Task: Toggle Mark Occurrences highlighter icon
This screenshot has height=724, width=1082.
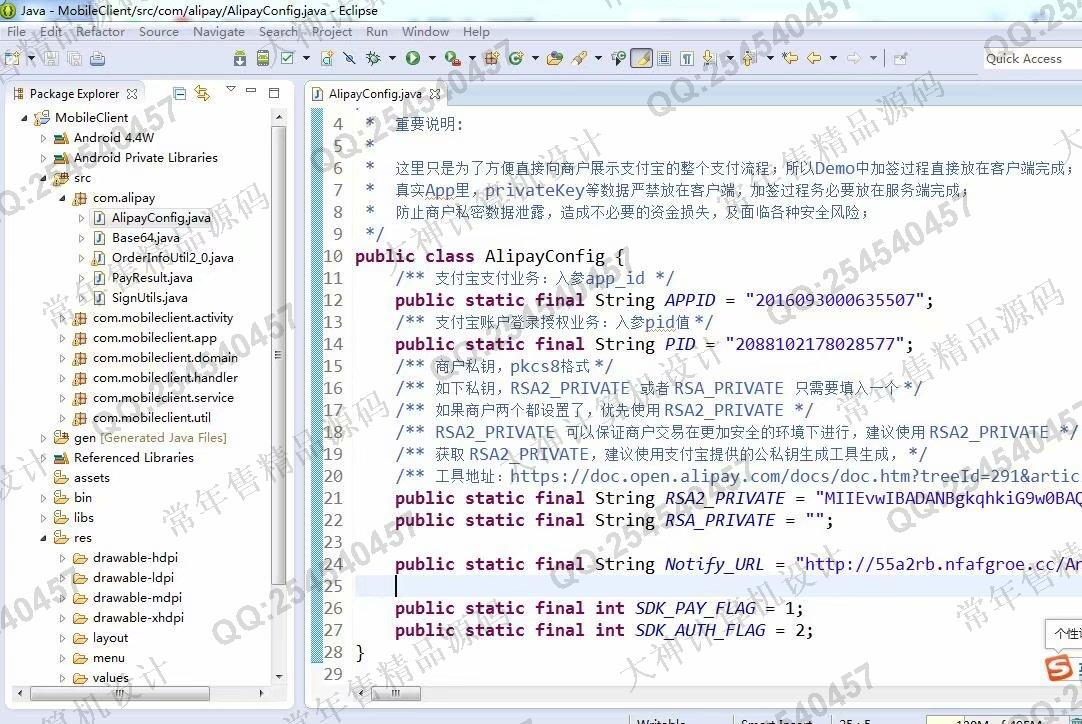Action: tap(642, 59)
